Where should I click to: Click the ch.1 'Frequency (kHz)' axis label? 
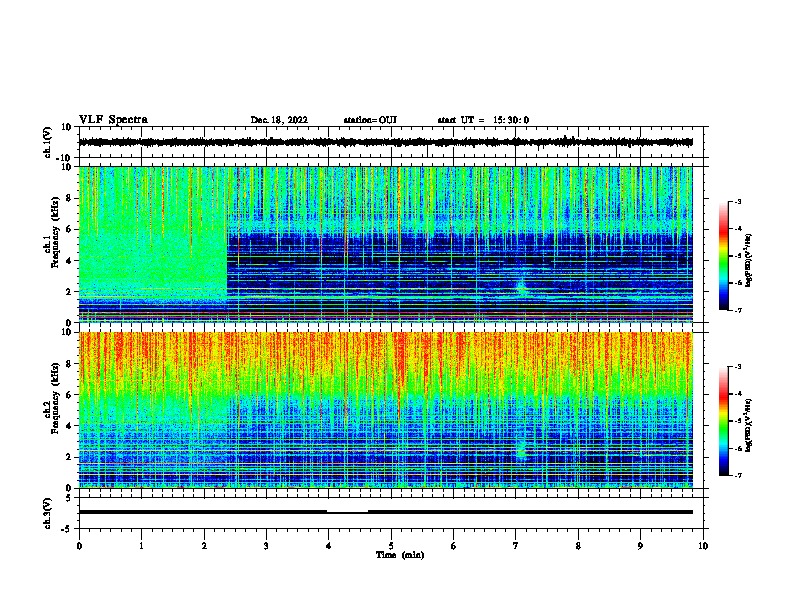[54, 233]
